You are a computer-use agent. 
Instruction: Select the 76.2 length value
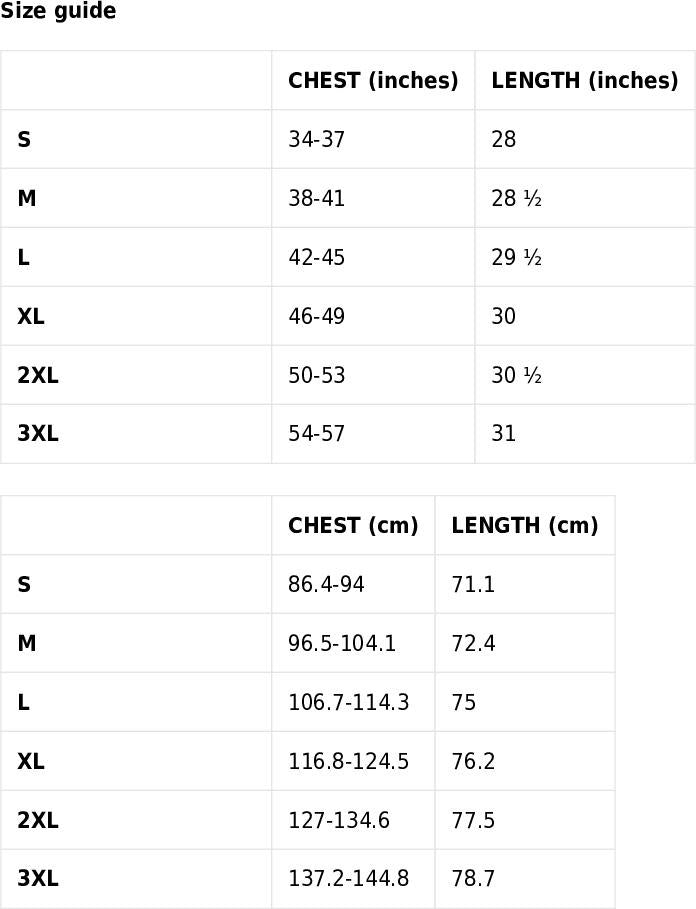tap(473, 762)
